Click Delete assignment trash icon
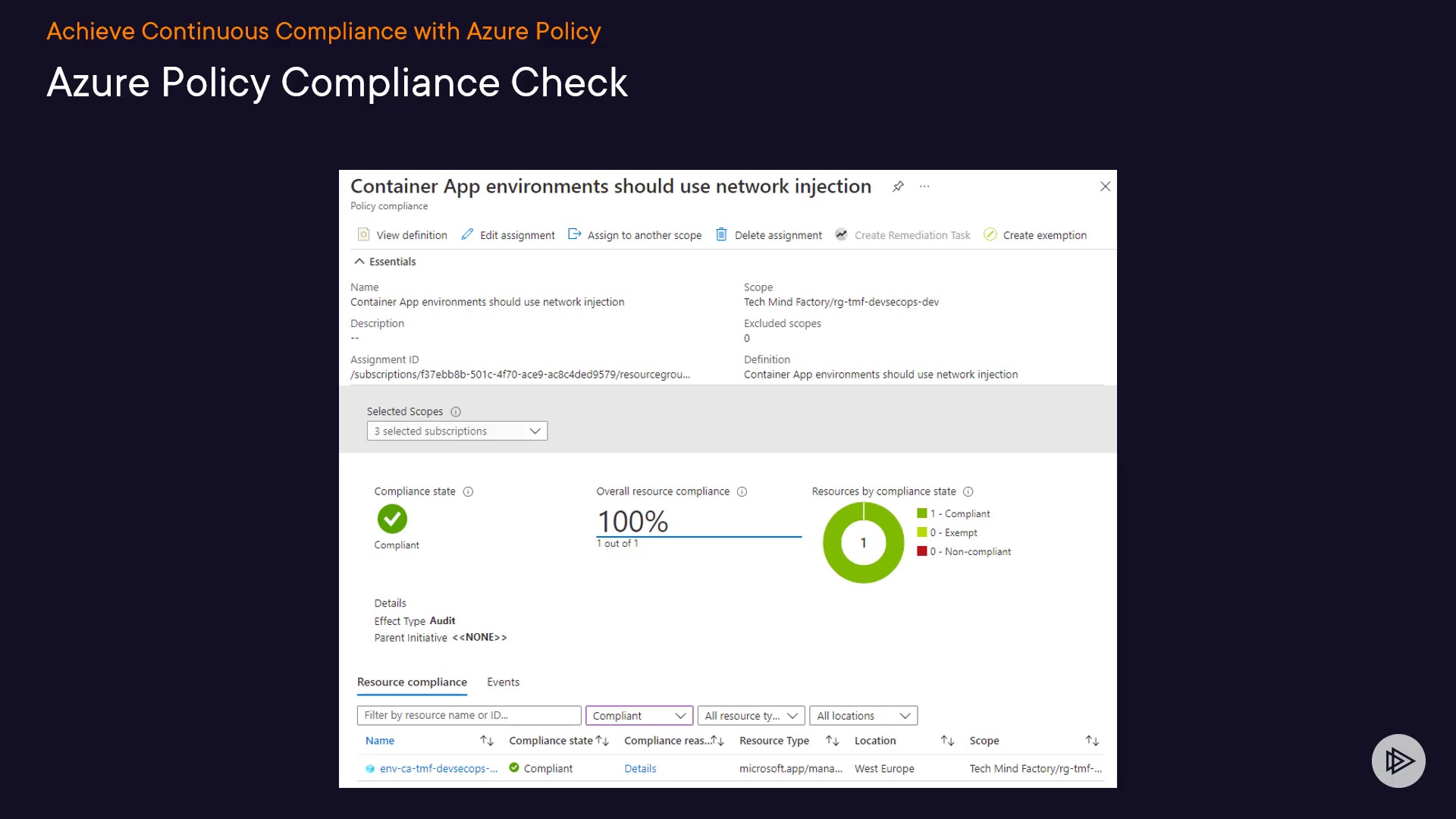 [721, 234]
